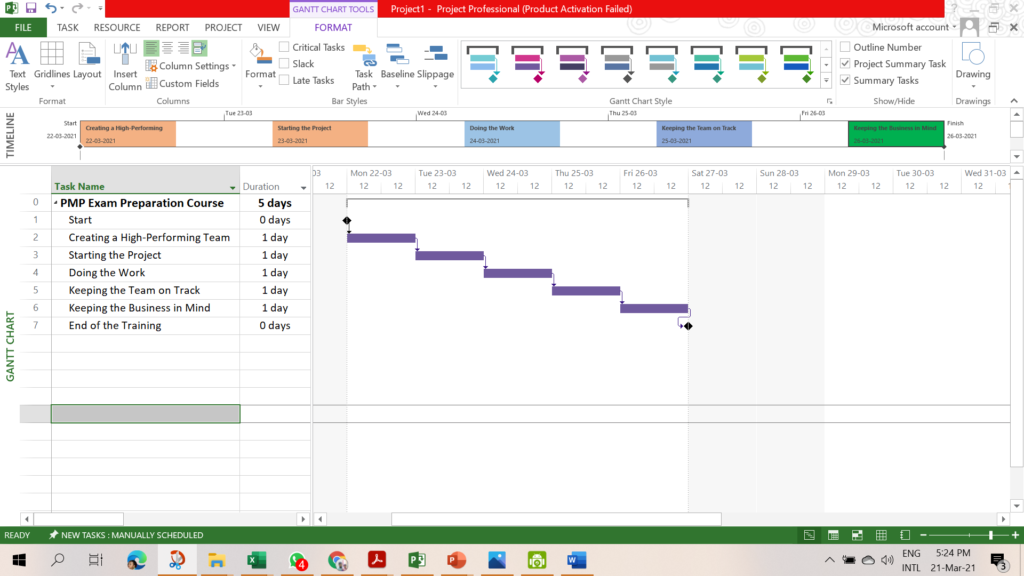Switch to the REPORT ribbon tab

pos(172,27)
